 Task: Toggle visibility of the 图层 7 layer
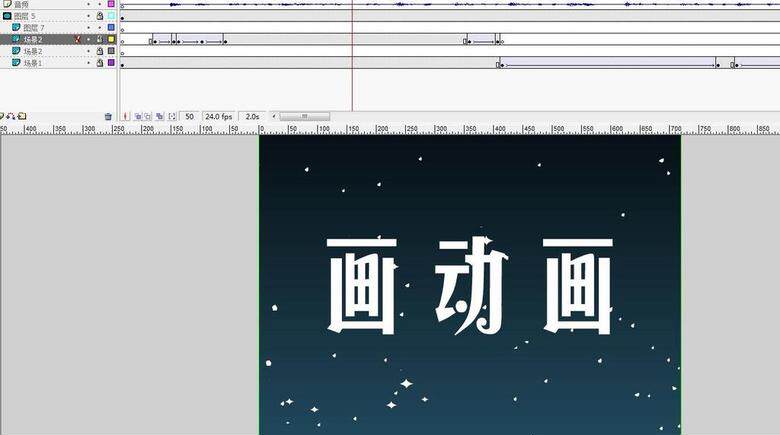[89, 28]
